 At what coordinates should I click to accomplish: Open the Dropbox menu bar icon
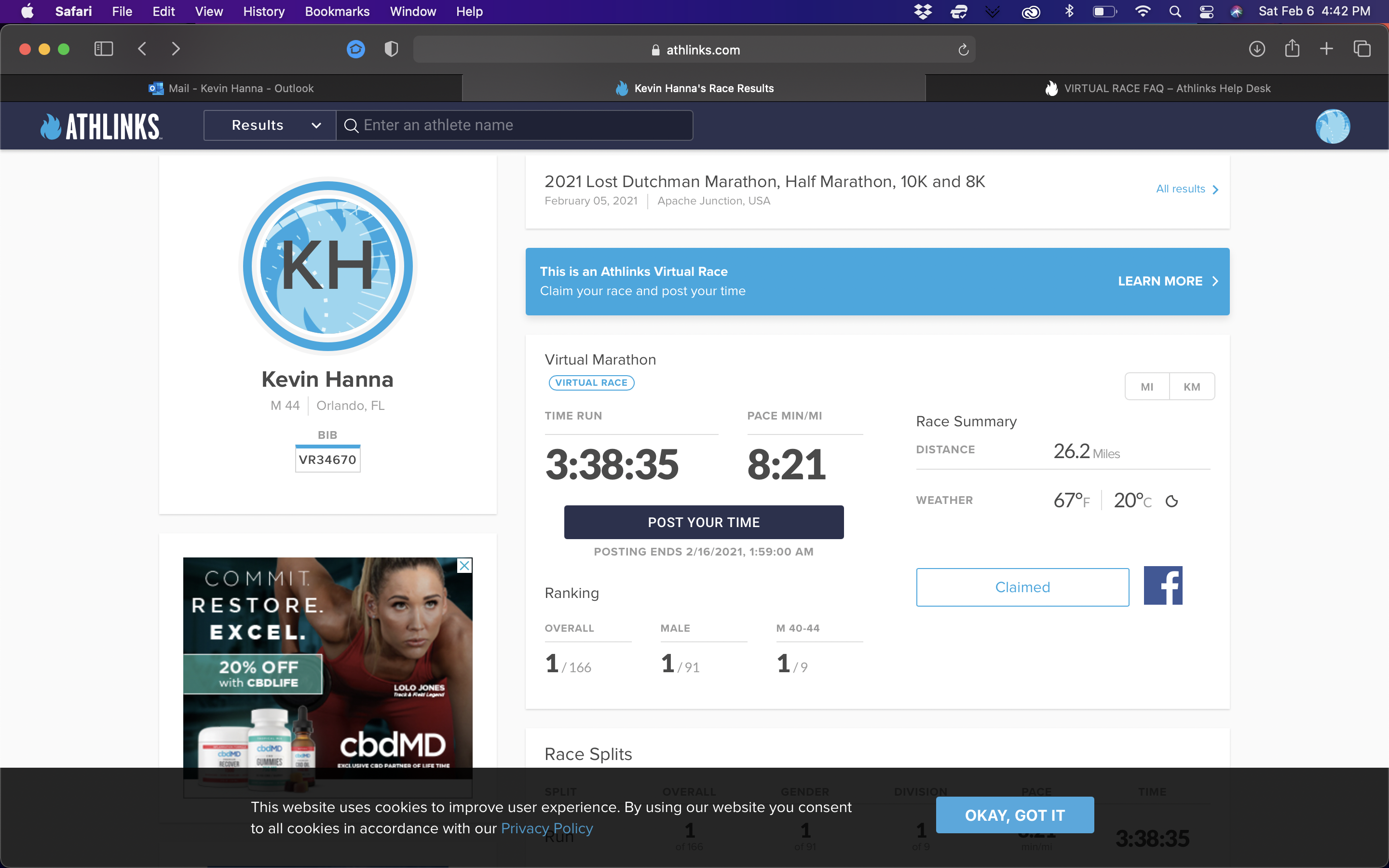(923, 12)
